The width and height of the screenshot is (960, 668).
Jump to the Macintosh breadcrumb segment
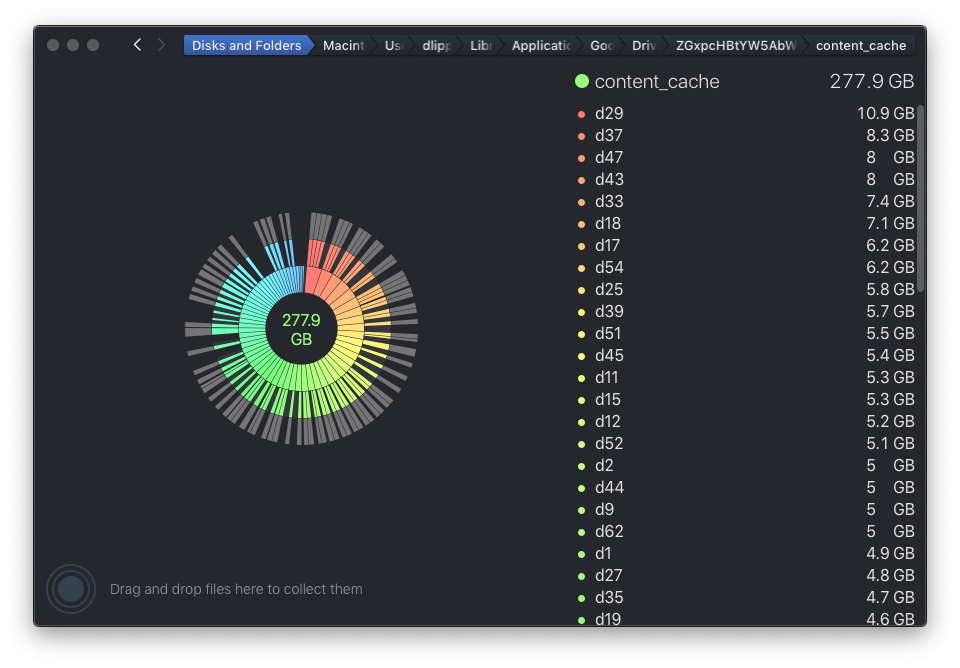[x=343, y=45]
